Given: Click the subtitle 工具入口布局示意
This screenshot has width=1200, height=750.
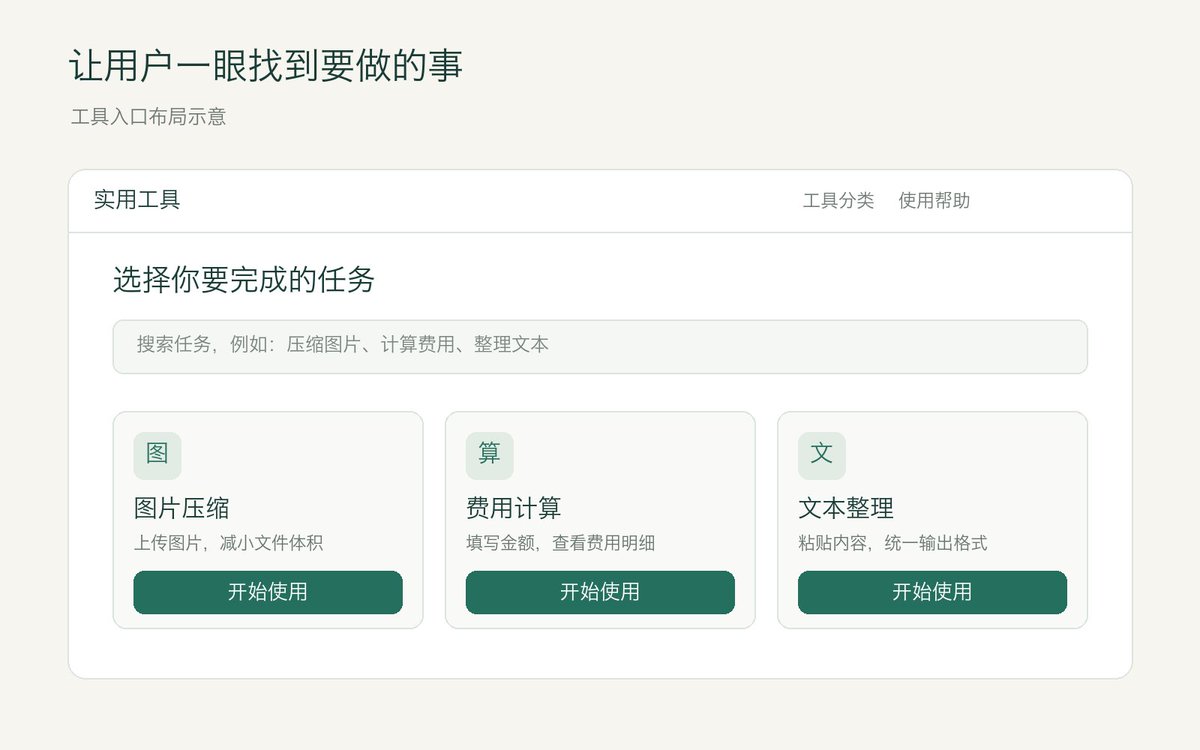Looking at the screenshot, I should [149, 117].
